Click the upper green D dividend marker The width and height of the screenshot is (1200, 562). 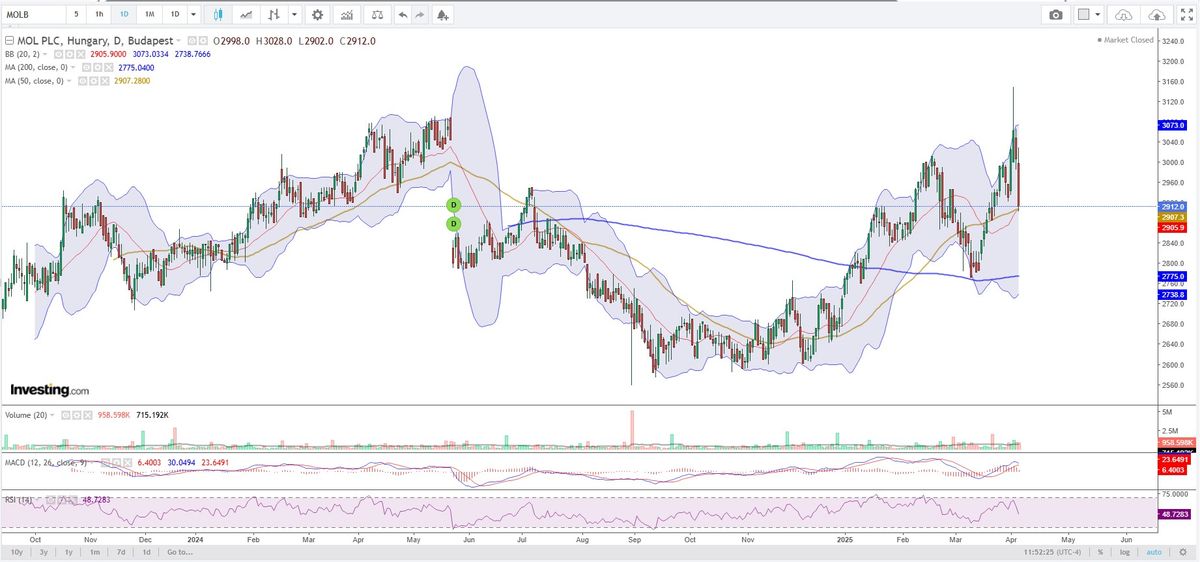click(454, 205)
